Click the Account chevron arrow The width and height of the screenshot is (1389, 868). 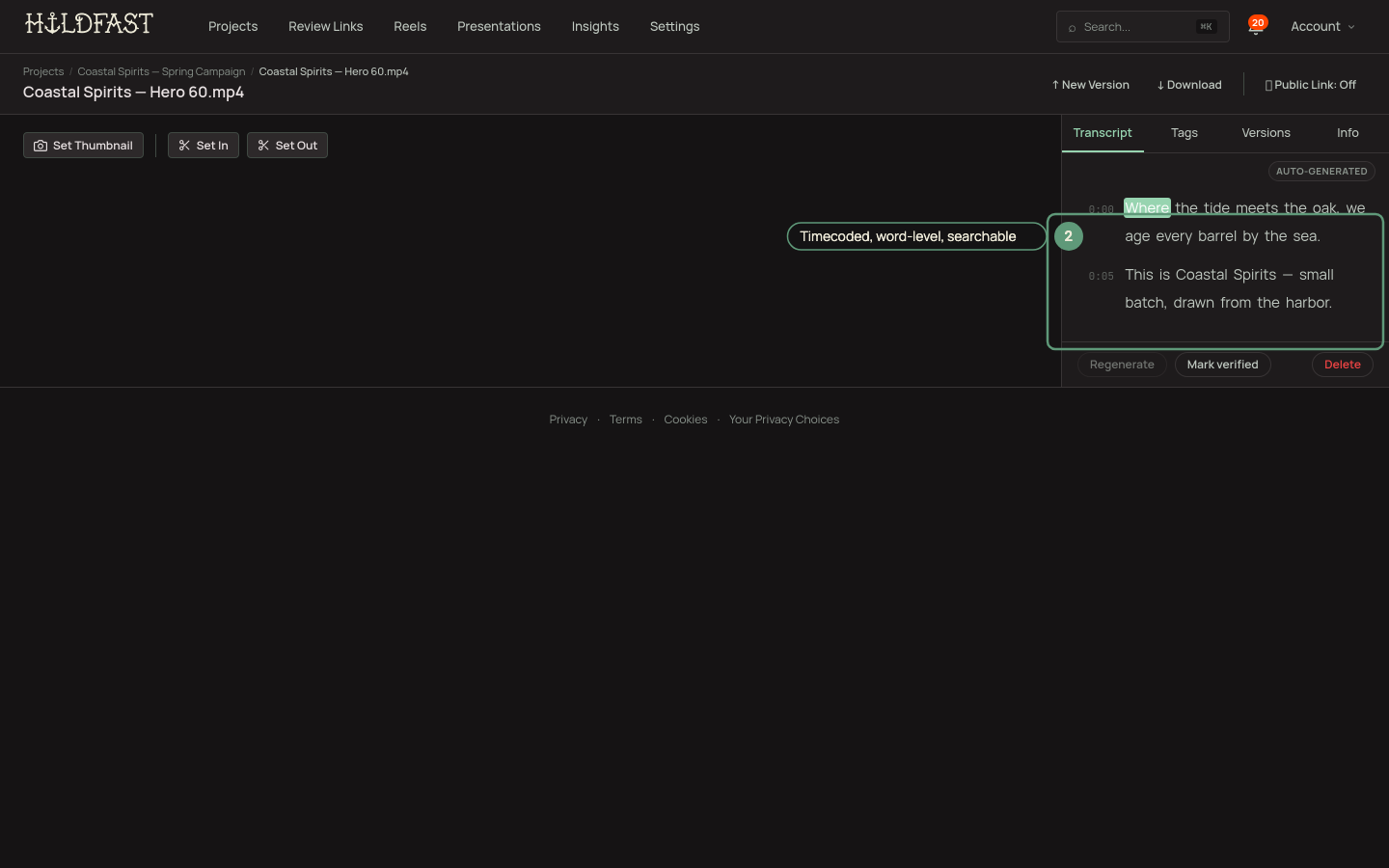[1351, 27]
